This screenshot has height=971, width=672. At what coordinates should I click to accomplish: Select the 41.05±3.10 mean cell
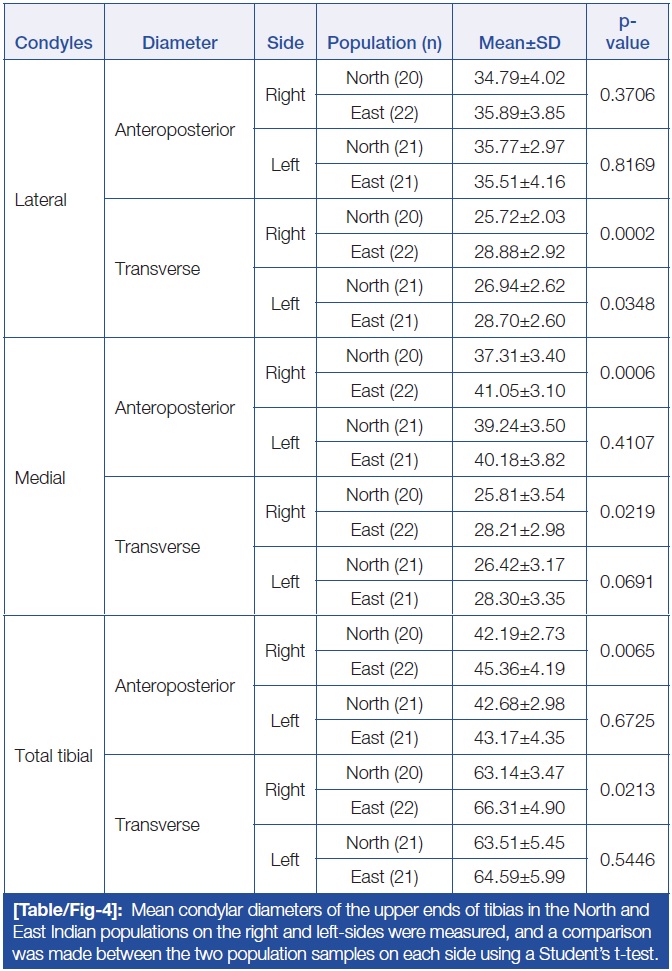tap(519, 391)
